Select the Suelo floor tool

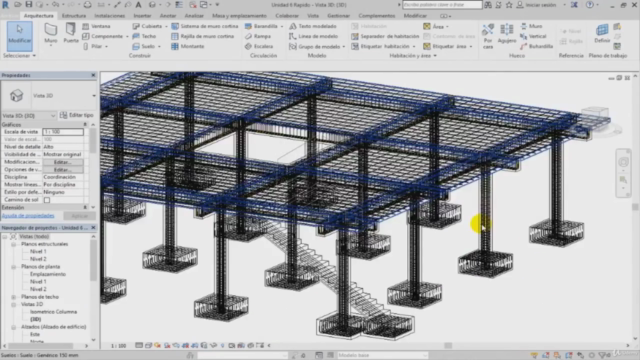144,47
